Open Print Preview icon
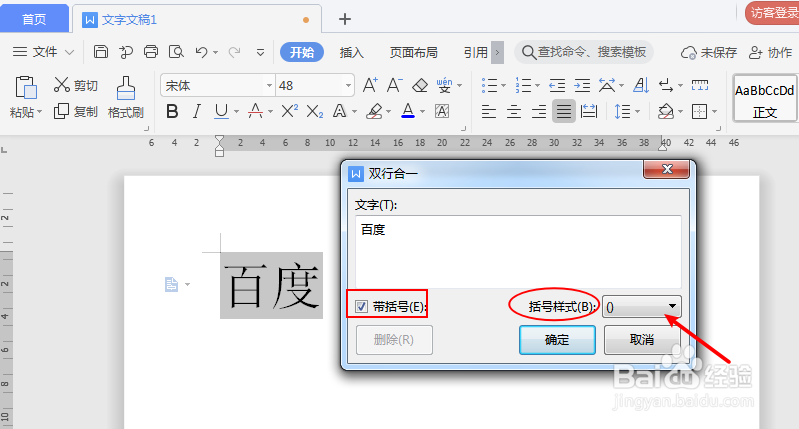Viewport: 799px width, 429px height. (x=176, y=52)
